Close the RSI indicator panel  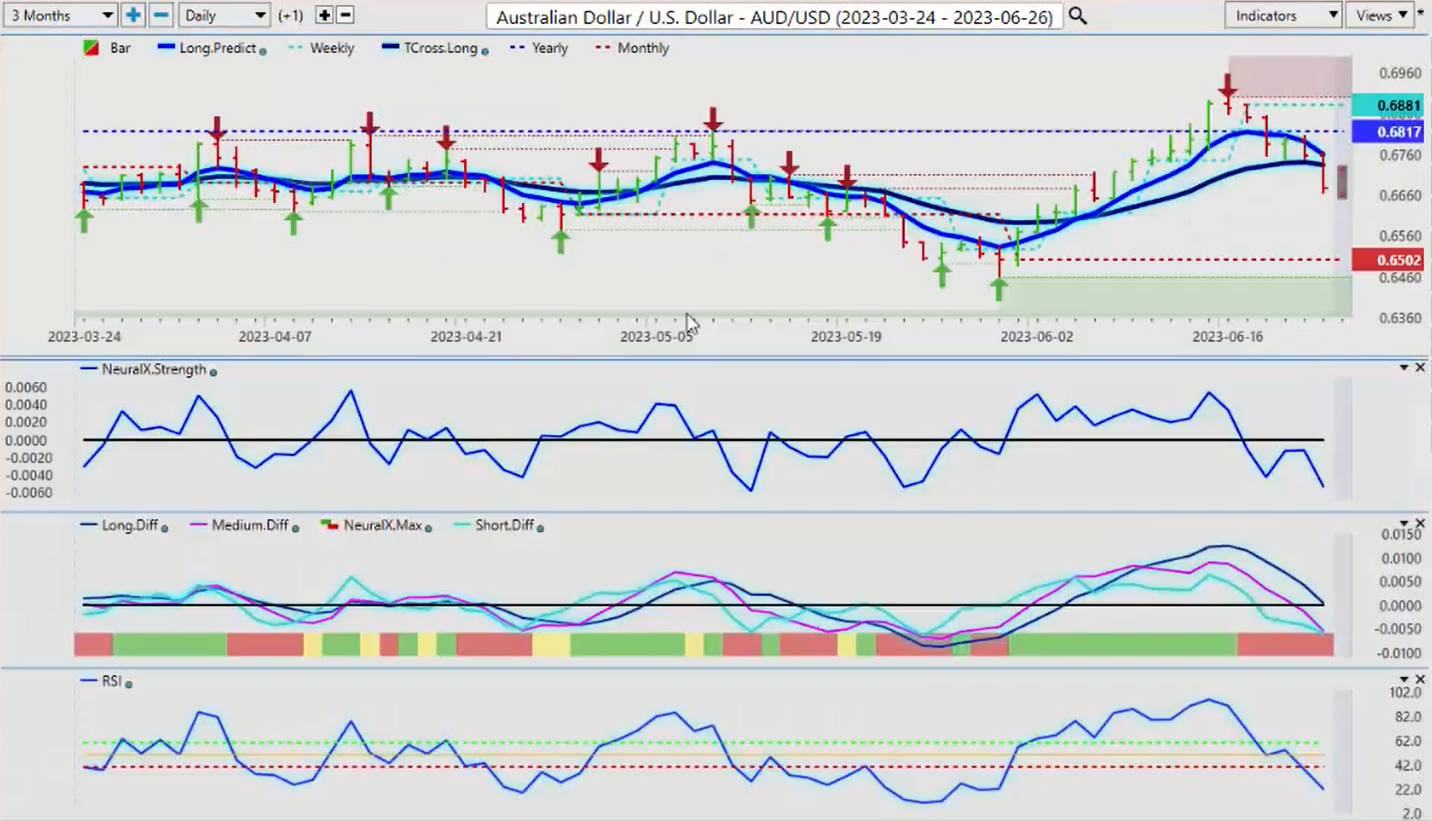coord(1420,680)
